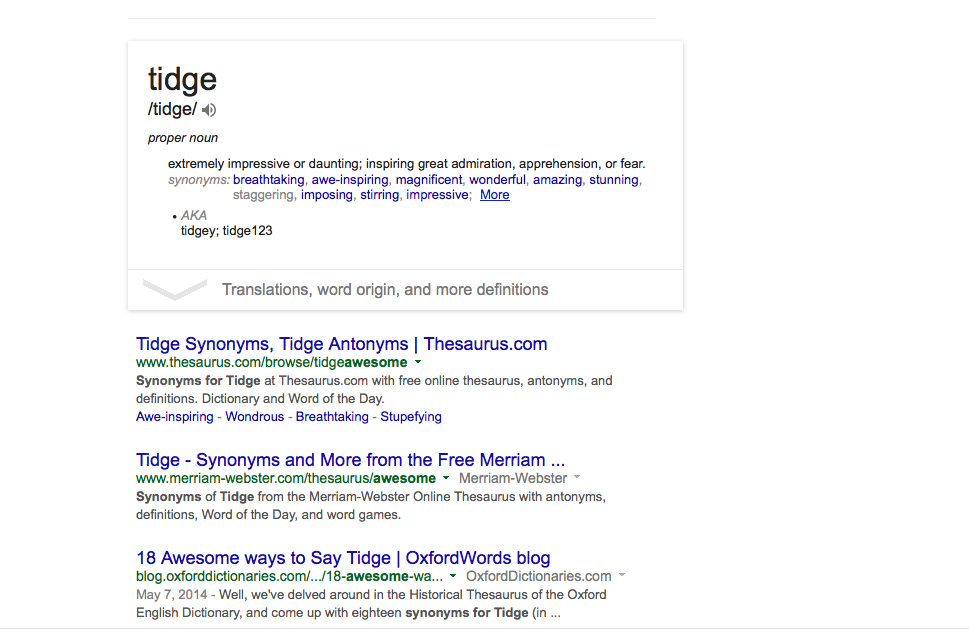Click the stunning synonym link
This screenshot has height=629, width=969.
pos(613,180)
